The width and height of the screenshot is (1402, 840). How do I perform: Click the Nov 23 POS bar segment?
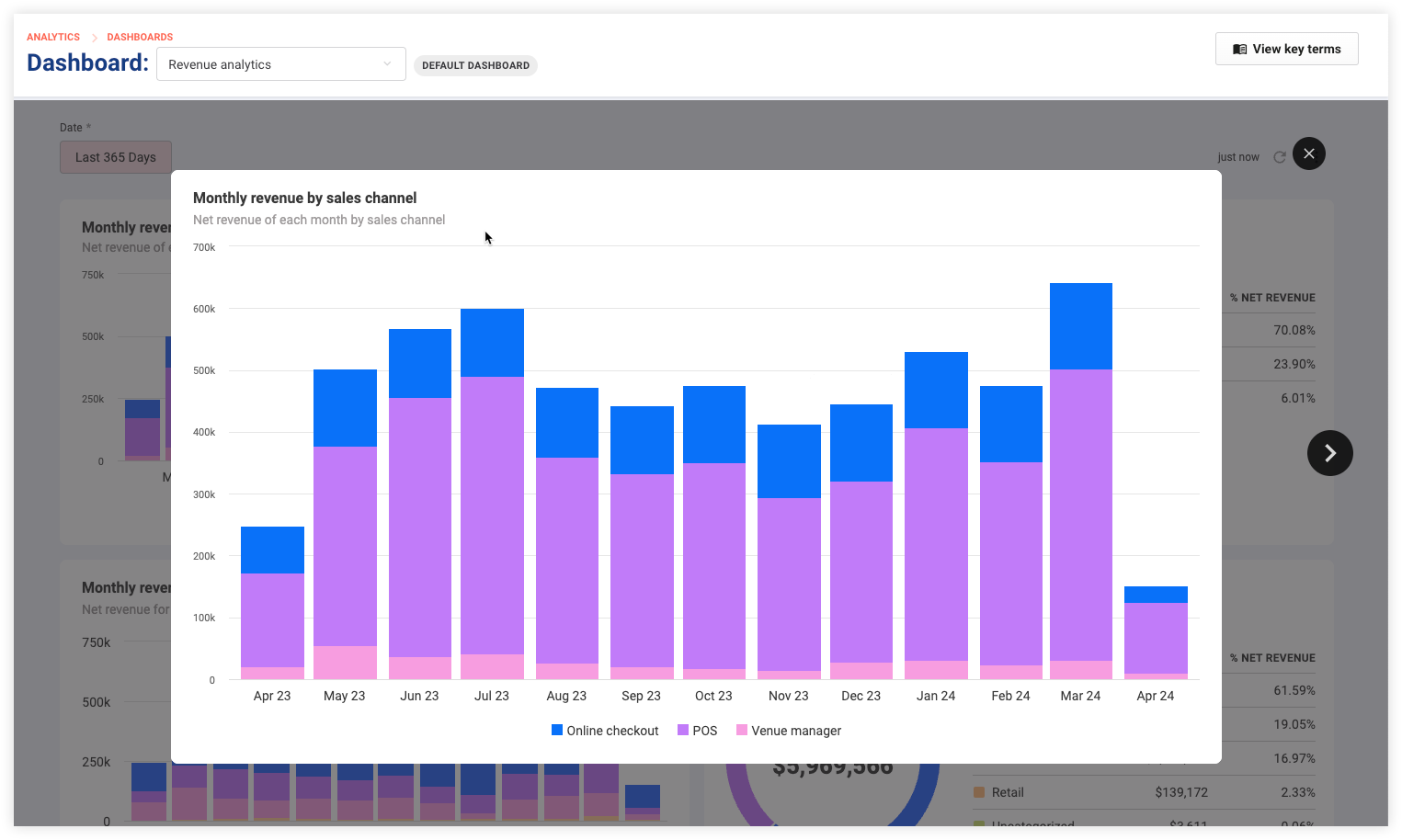coord(789,585)
